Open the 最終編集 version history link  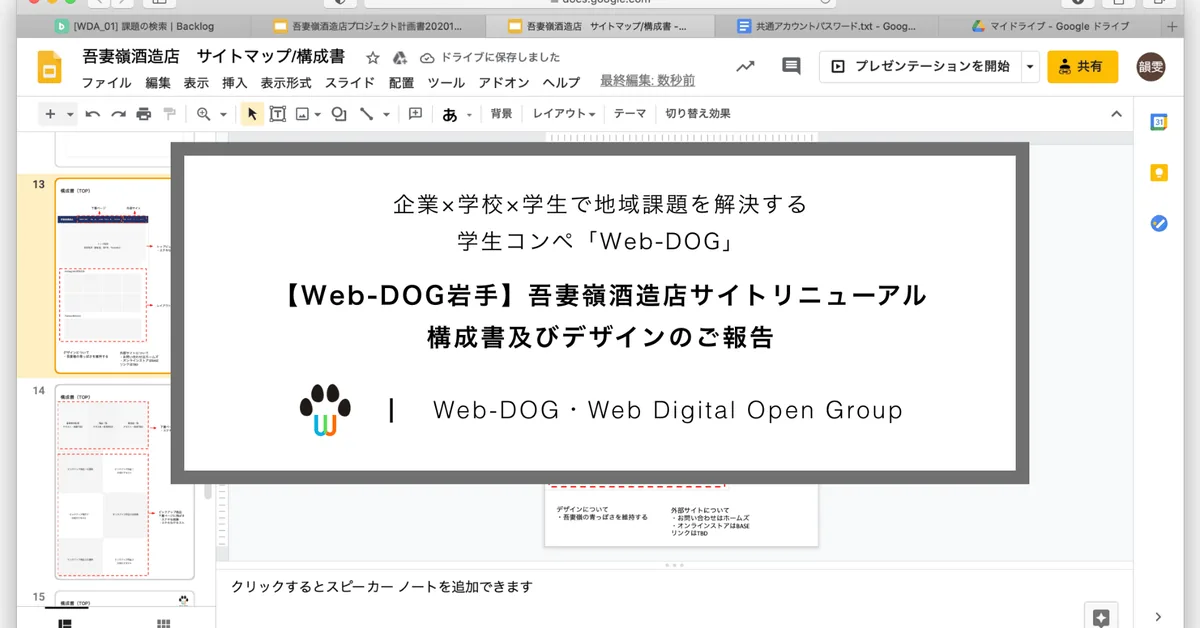pos(648,81)
